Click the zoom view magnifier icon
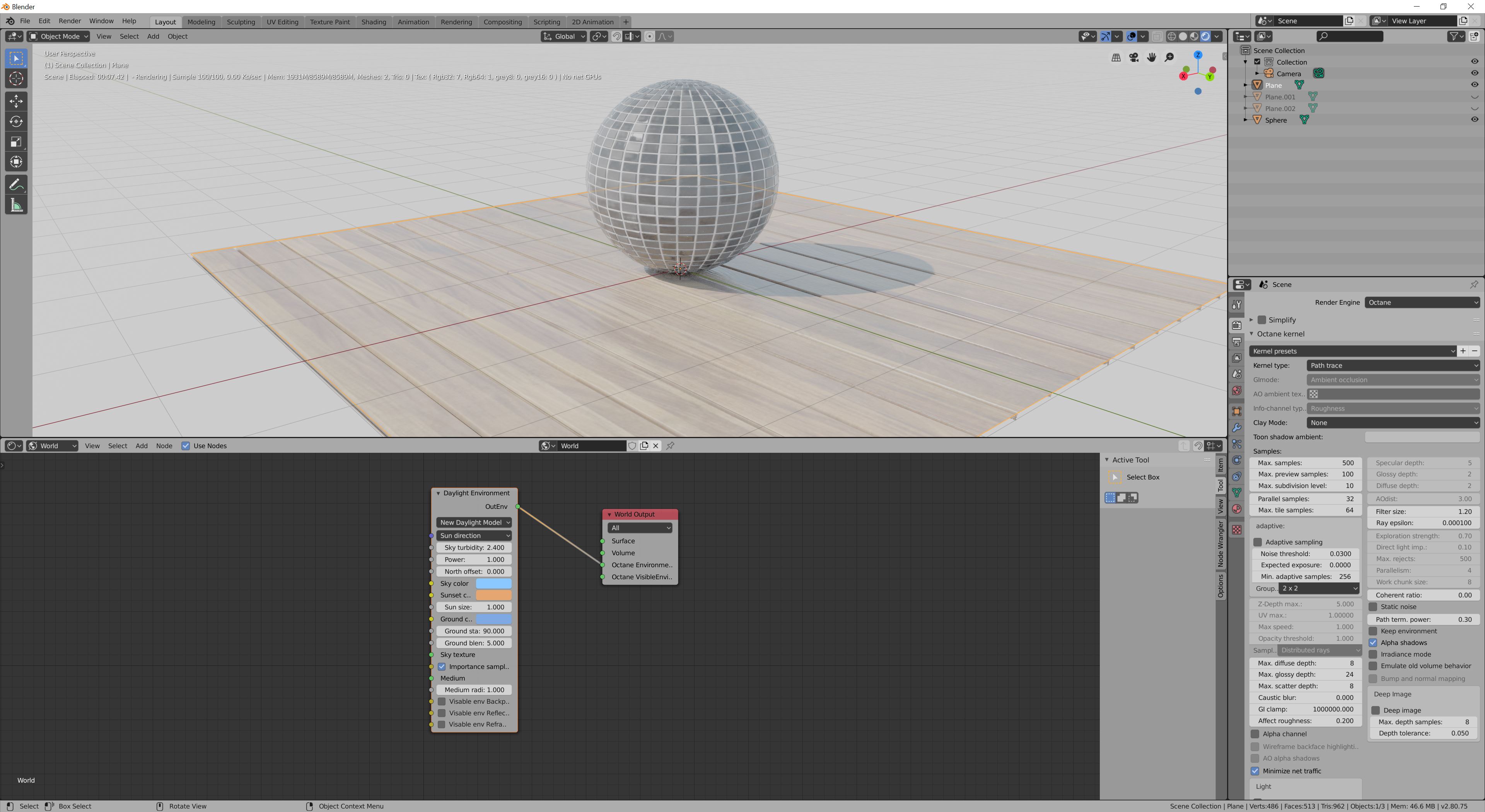 point(1169,57)
